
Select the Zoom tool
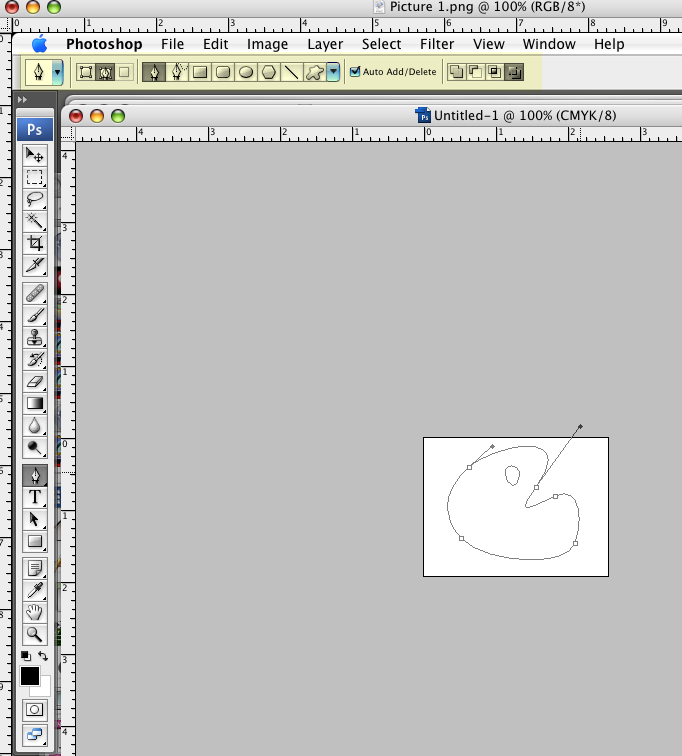point(35,634)
